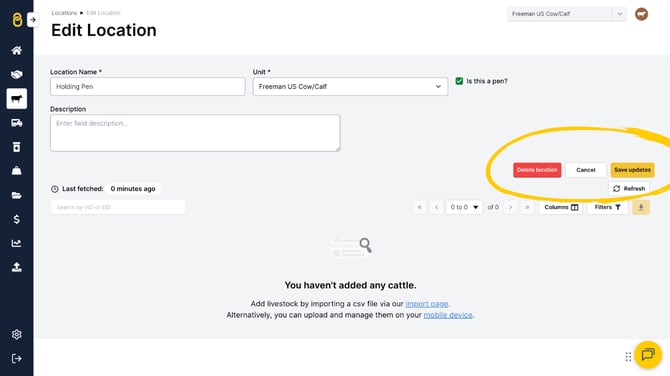Expand the sidebar with arrow button
This screenshot has height=376, width=670.
point(33,20)
